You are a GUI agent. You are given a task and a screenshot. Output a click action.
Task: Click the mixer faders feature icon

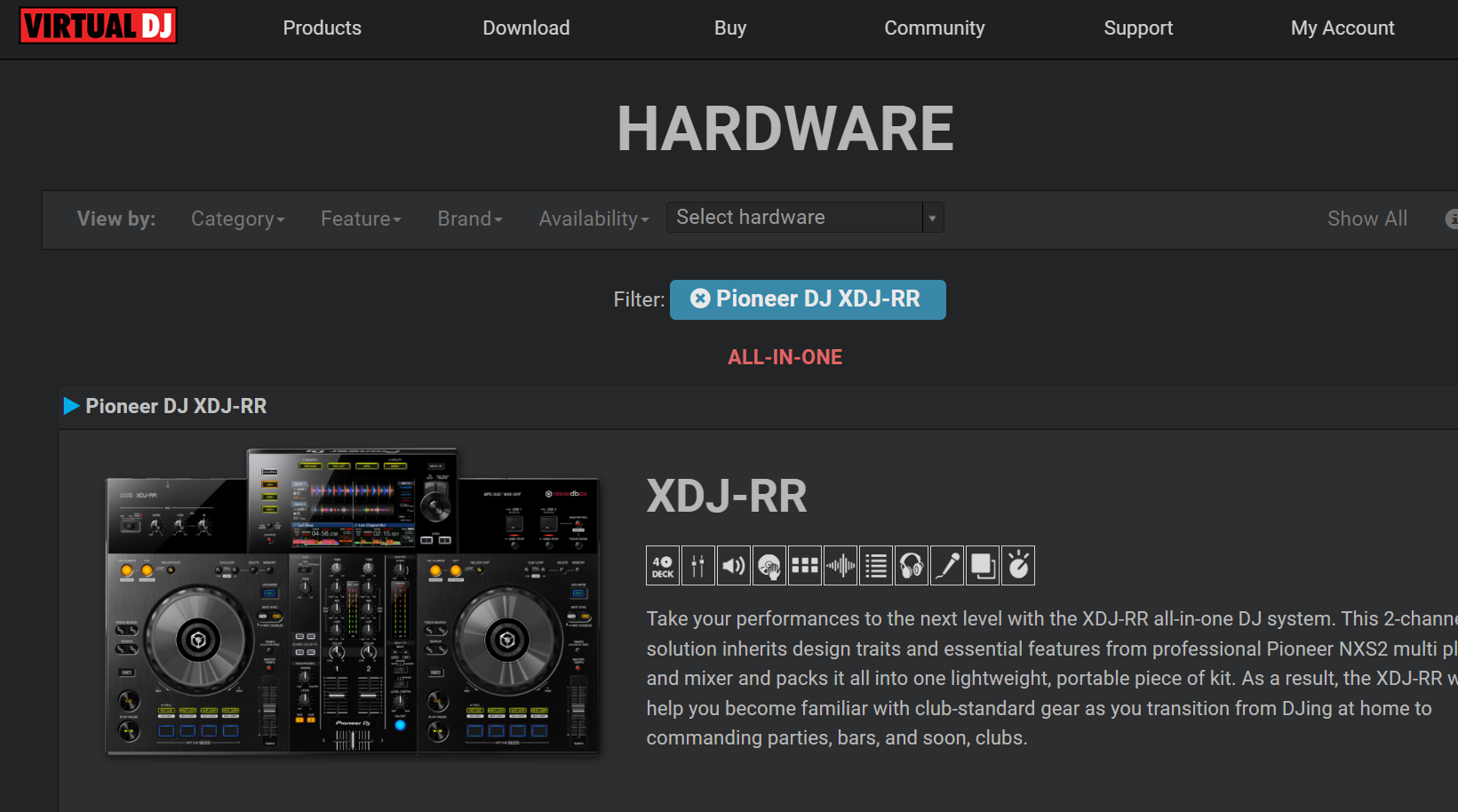click(698, 566)
